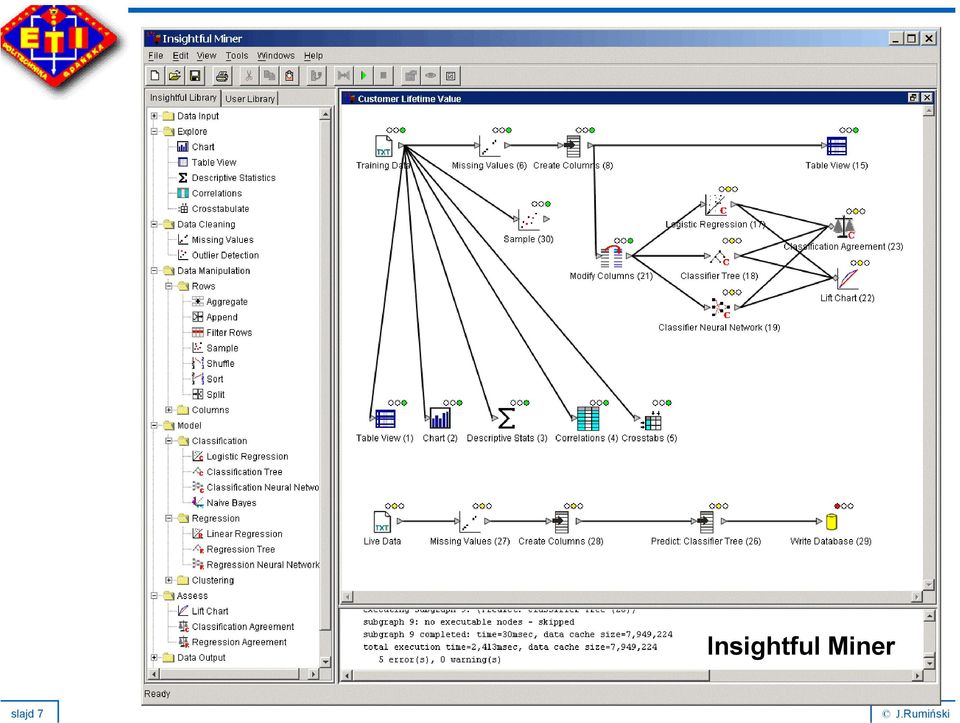Viewport: 960px width, 723px height.
Task: Select Classification Tree in library tree
Action: point(244,472)
